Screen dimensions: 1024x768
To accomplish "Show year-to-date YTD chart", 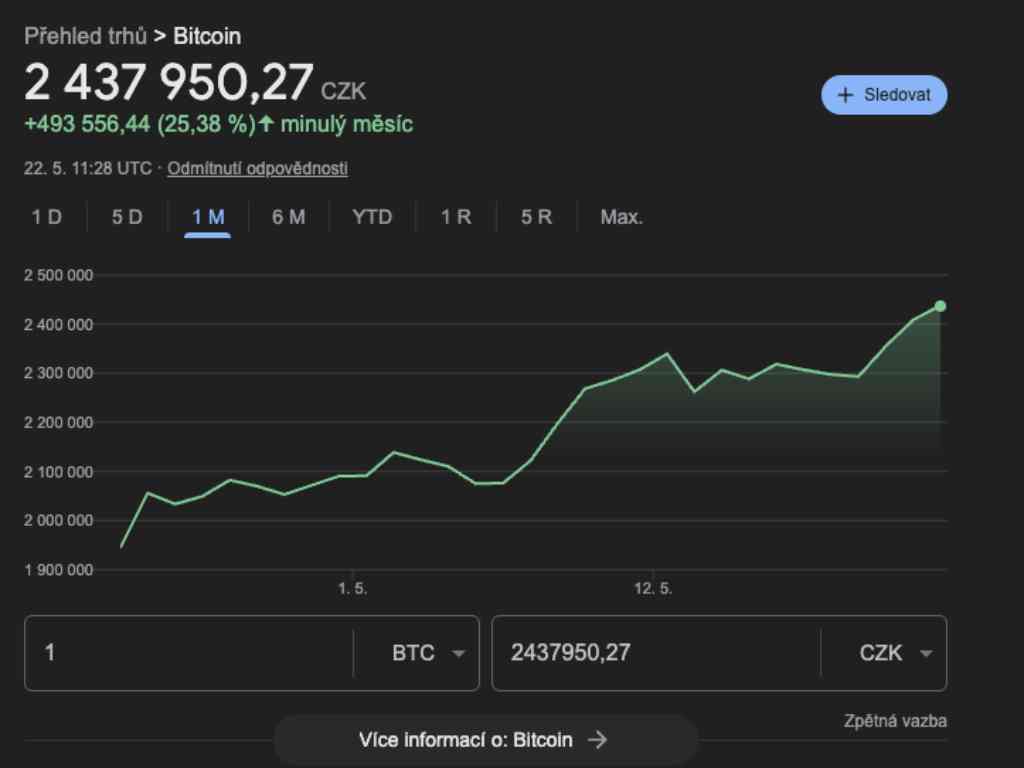I will [372, 217].
